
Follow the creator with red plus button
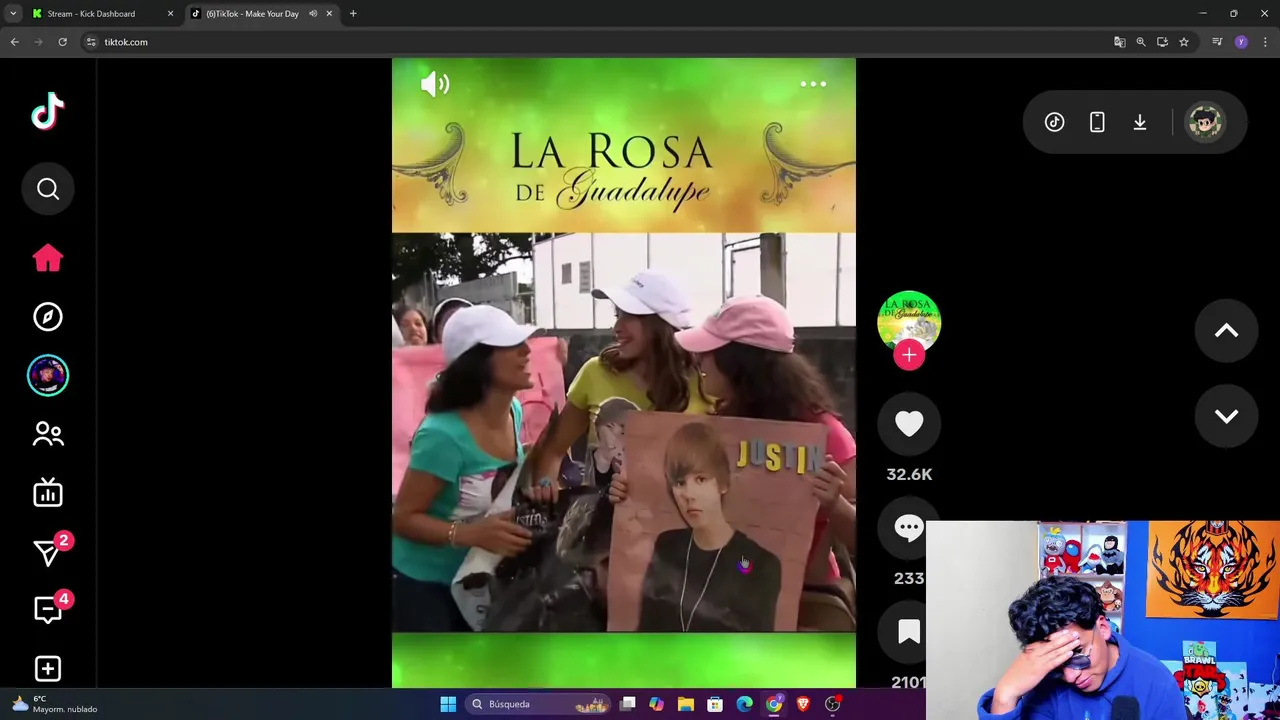click(909, 355)
